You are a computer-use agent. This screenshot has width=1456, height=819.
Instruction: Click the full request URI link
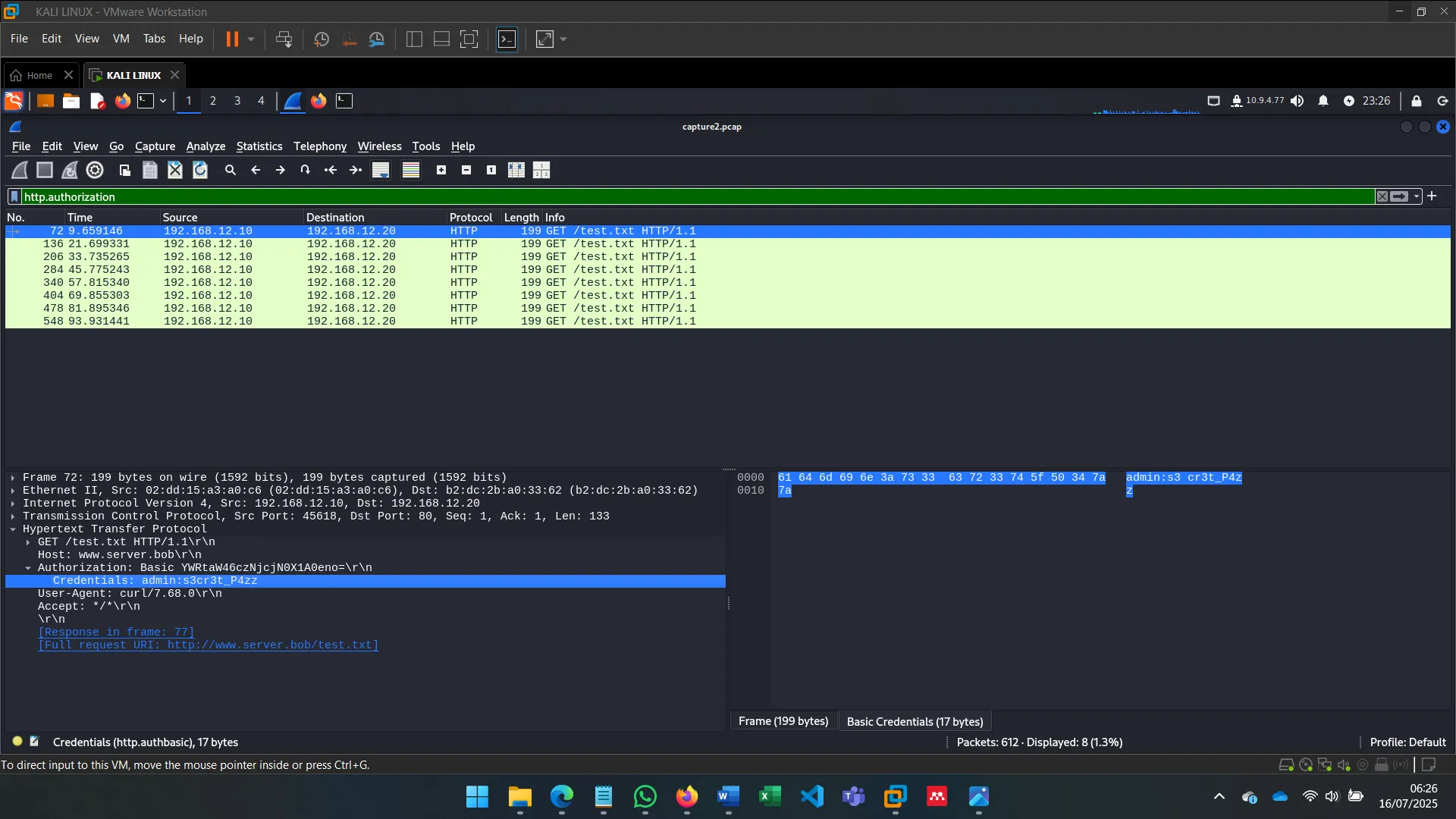(x=208, y=645)
